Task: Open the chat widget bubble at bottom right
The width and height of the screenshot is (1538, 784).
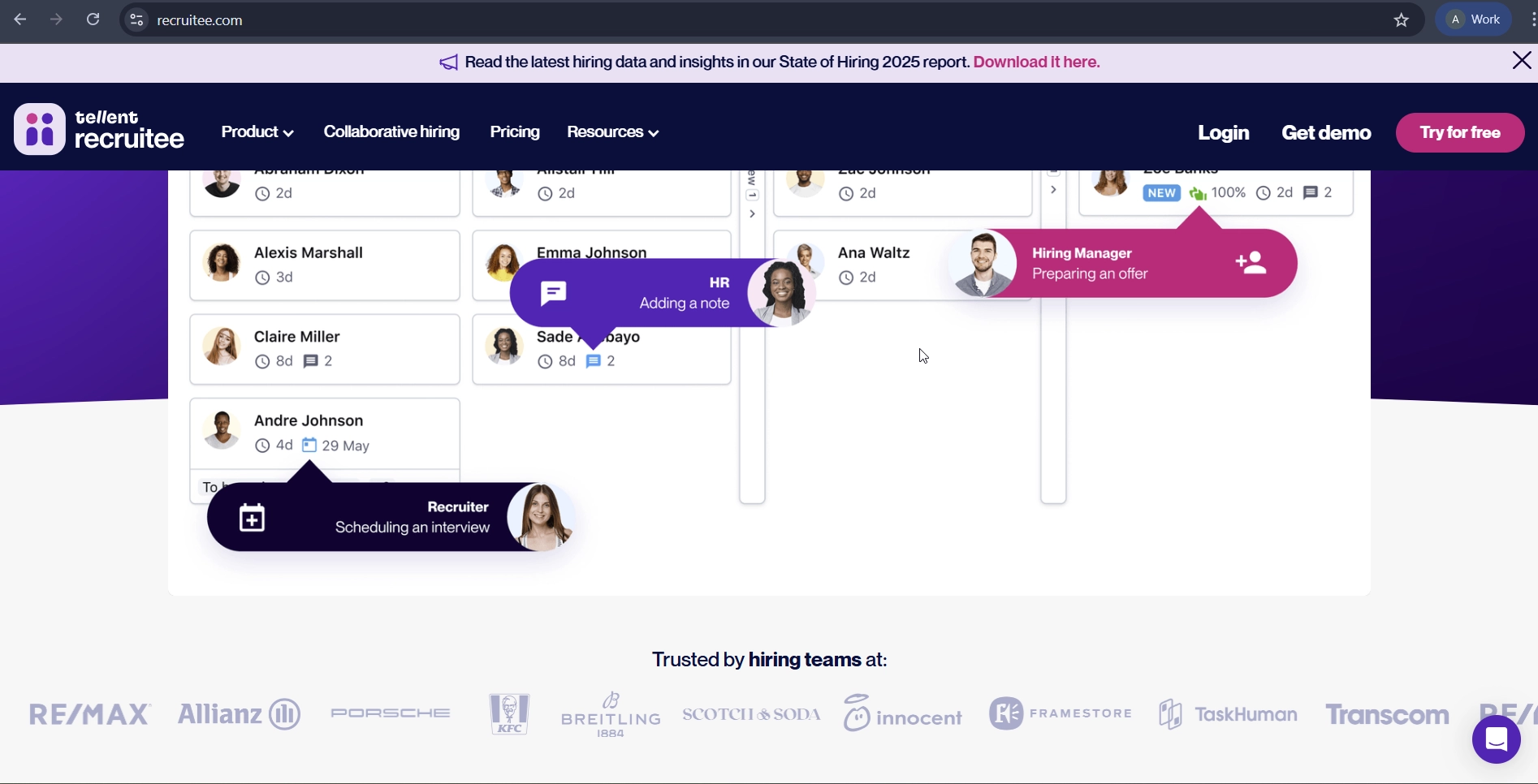Action: [x=1497, y=739]
